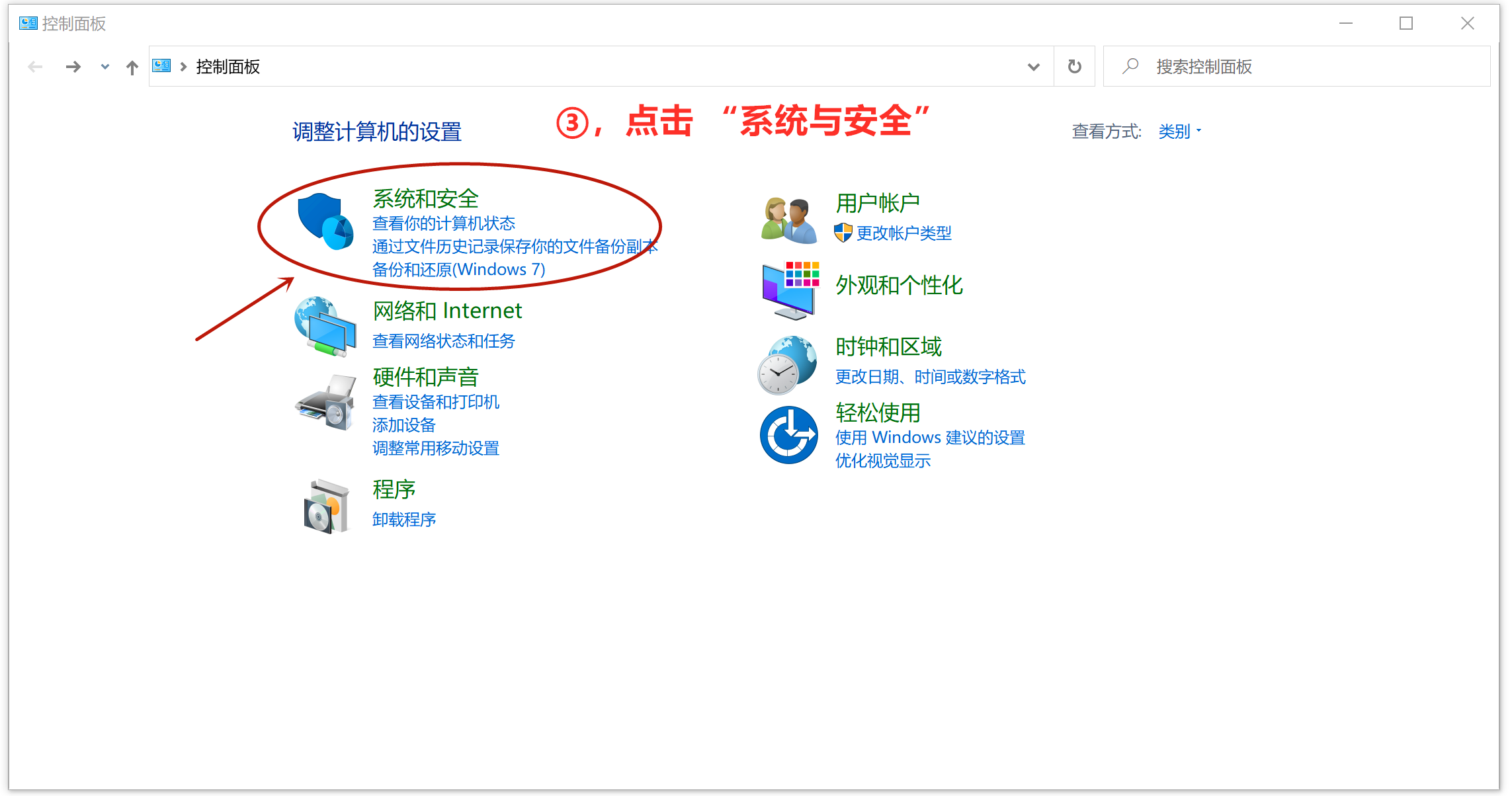Click 使用 Windows 建议的设置 link

(x=930, y=438)
